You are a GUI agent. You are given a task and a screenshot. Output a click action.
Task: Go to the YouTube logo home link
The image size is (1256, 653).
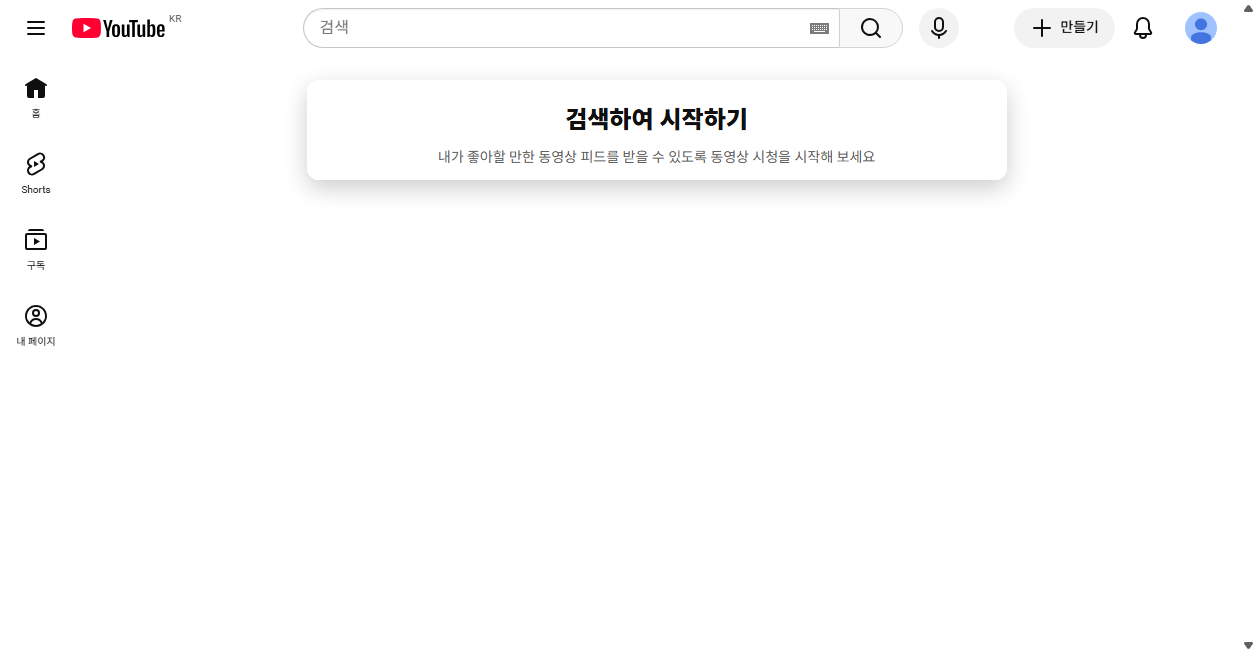(118, 28)
